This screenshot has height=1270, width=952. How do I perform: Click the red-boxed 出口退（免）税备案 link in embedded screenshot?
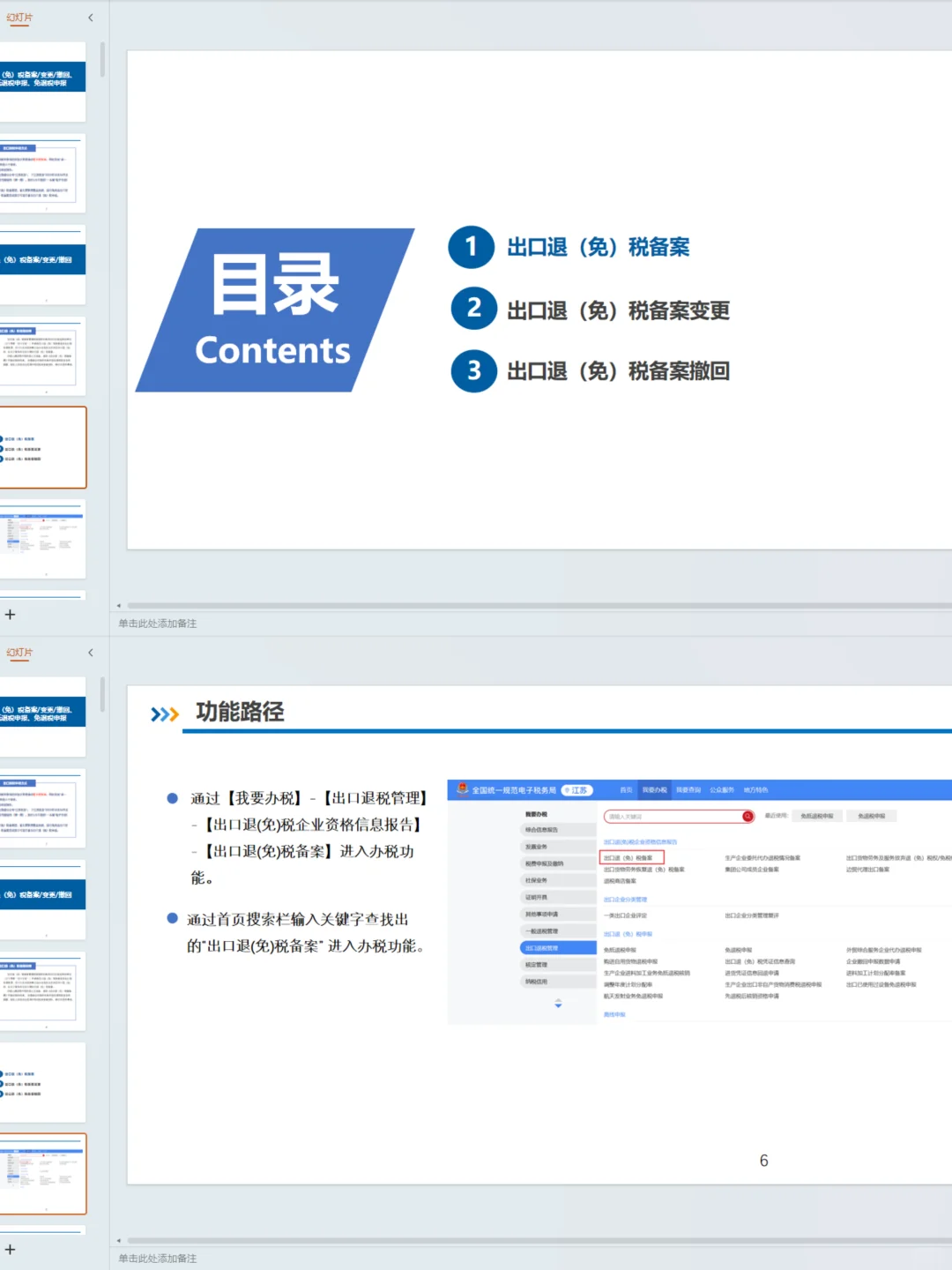pos(632,857)
